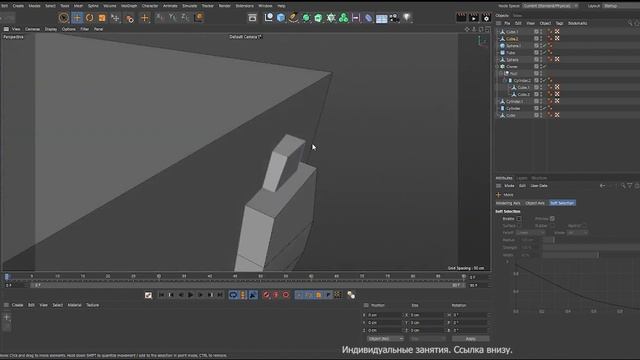
Task: Click the new material plus icon
Action: pyautogui.click(x=7, y=317)
